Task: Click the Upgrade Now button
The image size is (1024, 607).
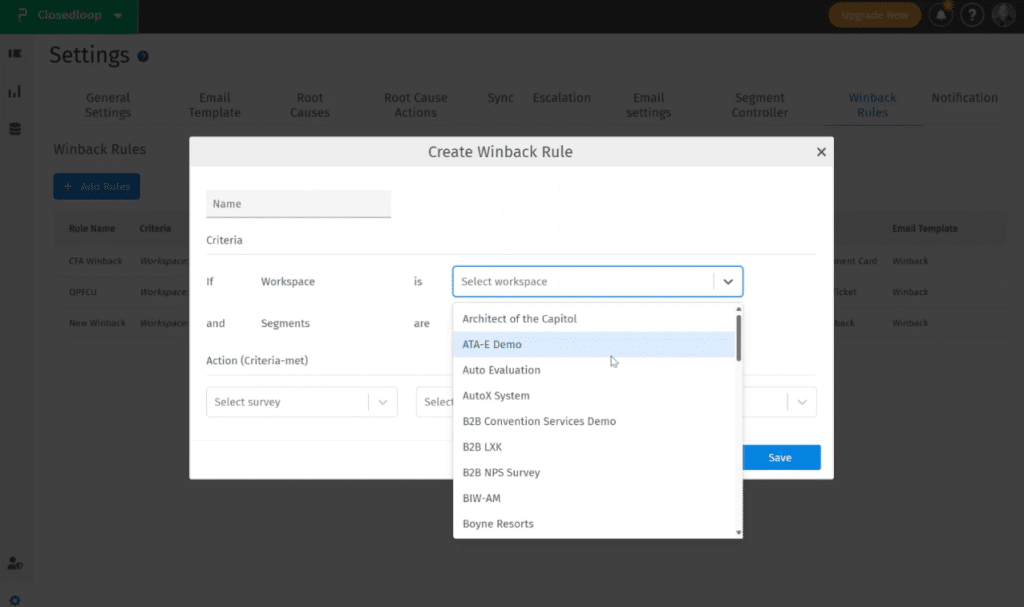Action: pyautogui.click(x=874, y=15)
